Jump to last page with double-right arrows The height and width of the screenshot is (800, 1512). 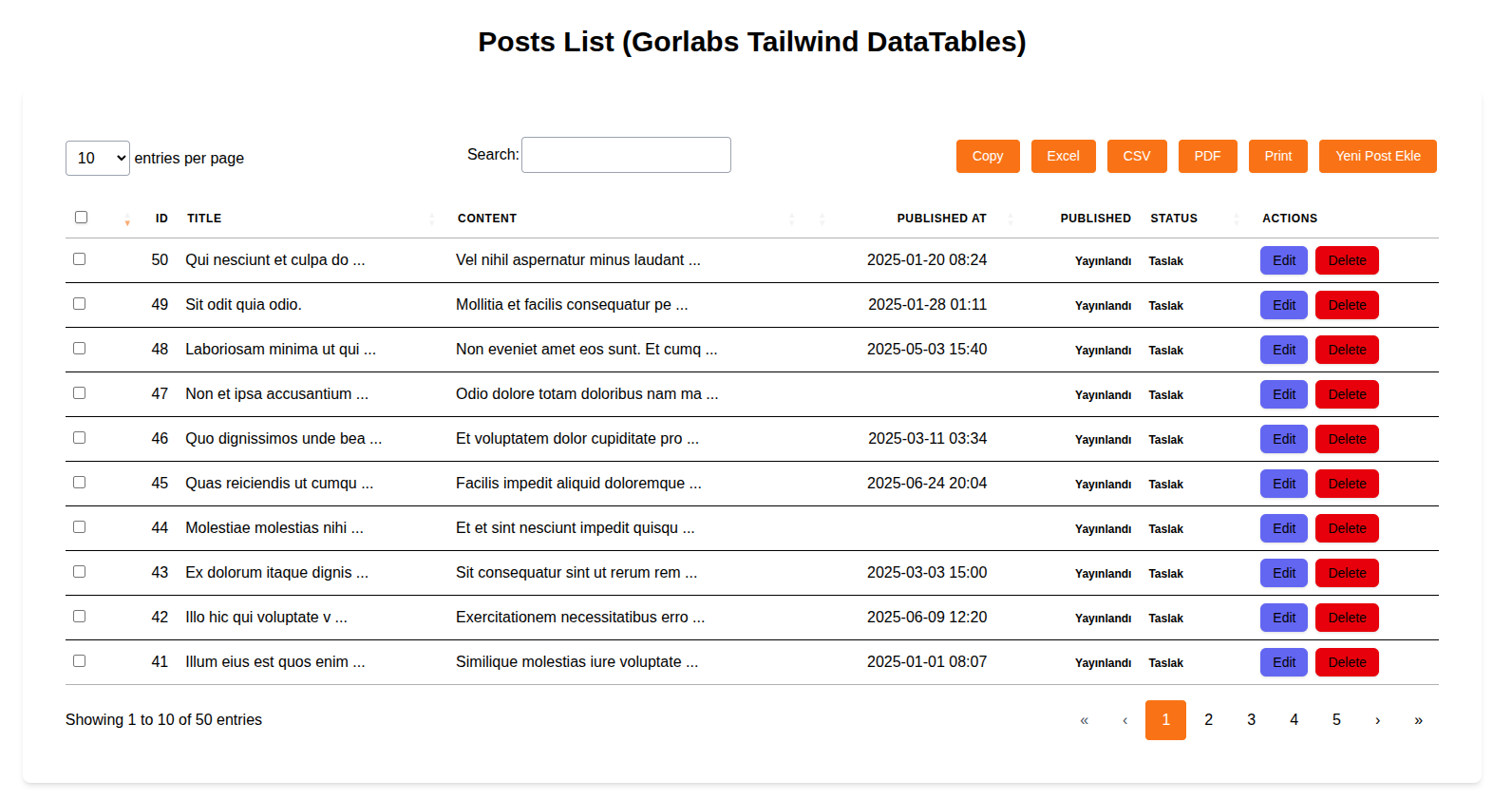point(1418,720)
